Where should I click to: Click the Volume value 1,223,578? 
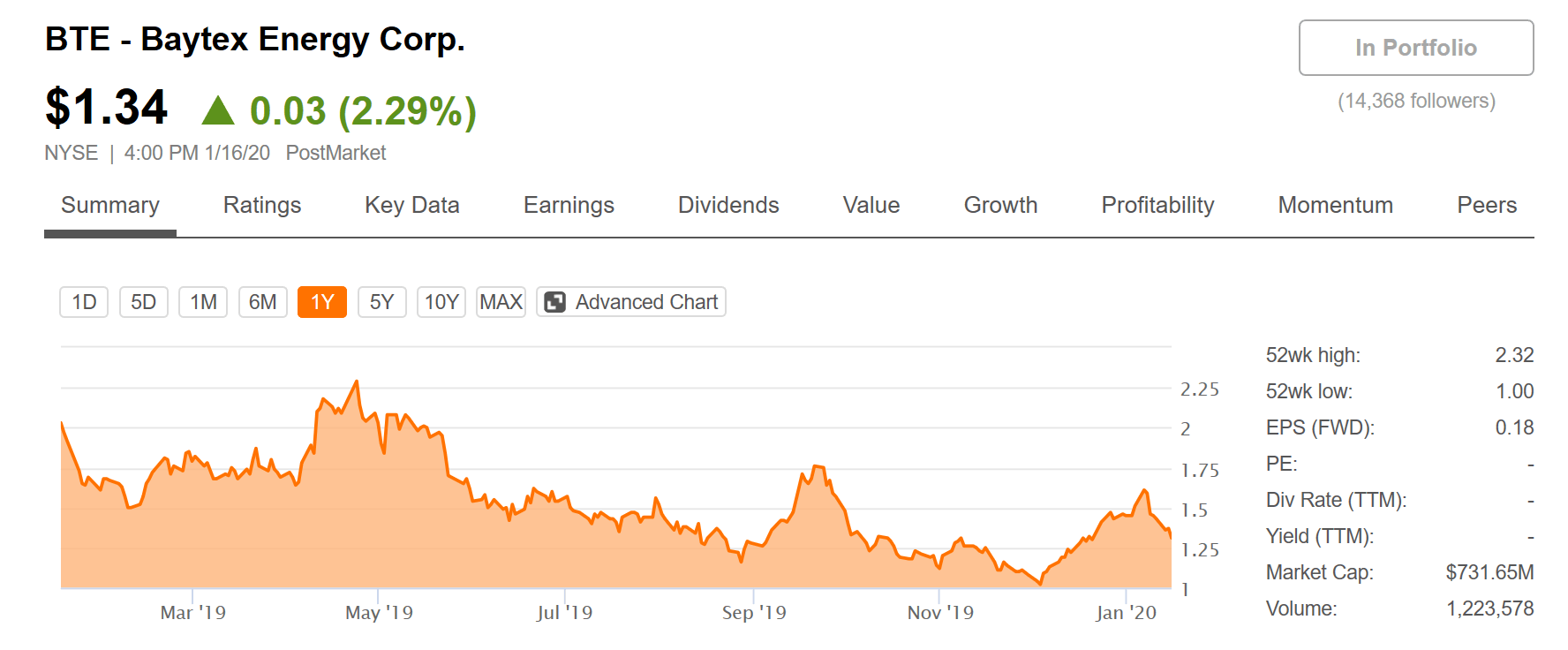[1489, 608]
